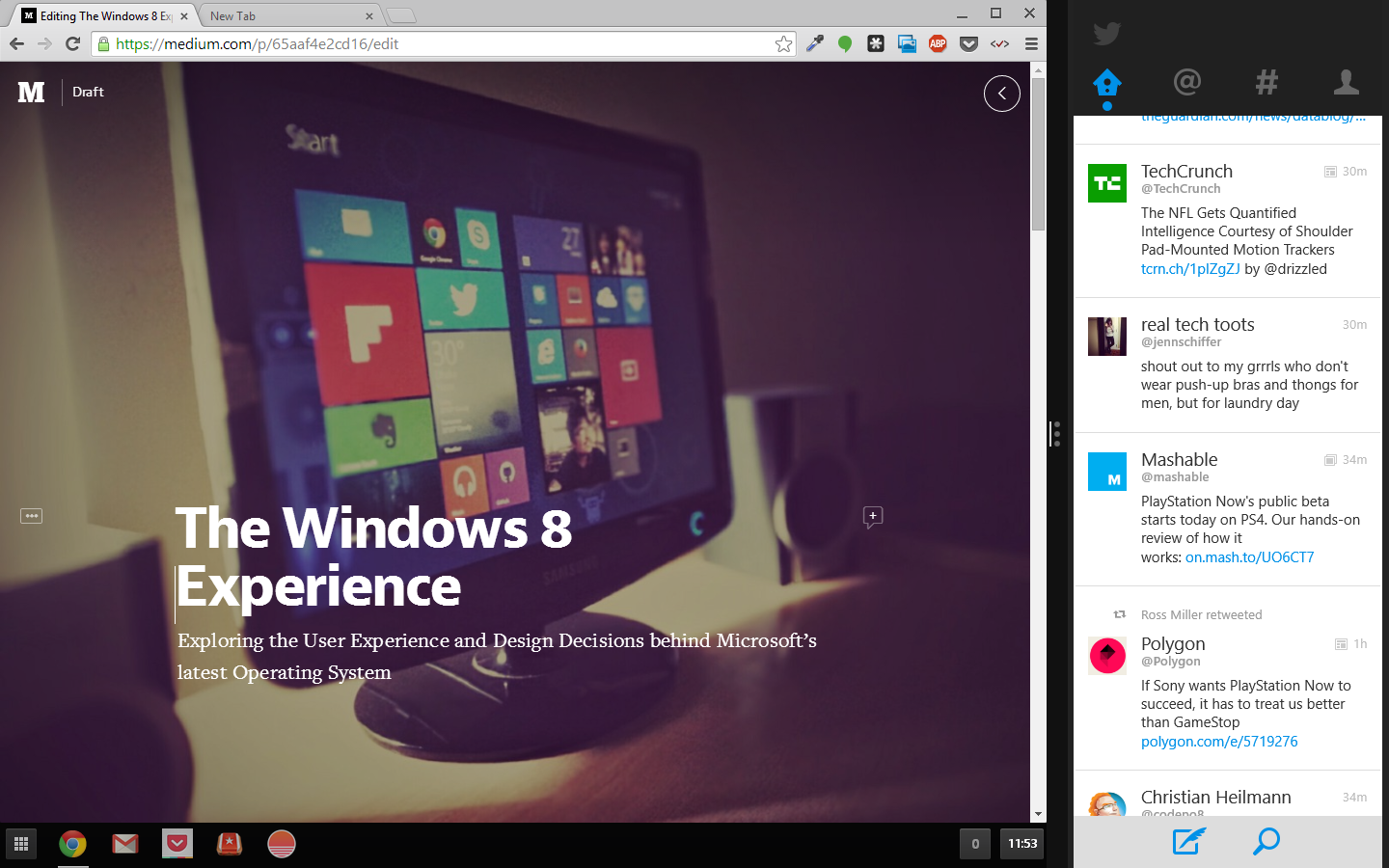Open the Chrome hamburger menu

(x=1031, y=43)
